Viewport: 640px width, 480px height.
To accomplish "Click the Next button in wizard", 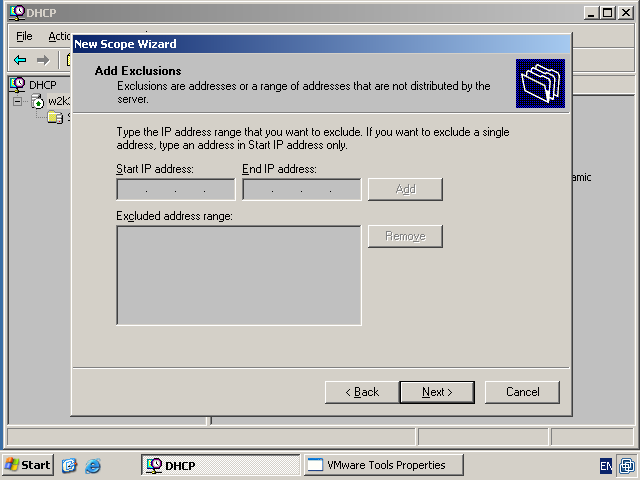I will pos(437,392).
